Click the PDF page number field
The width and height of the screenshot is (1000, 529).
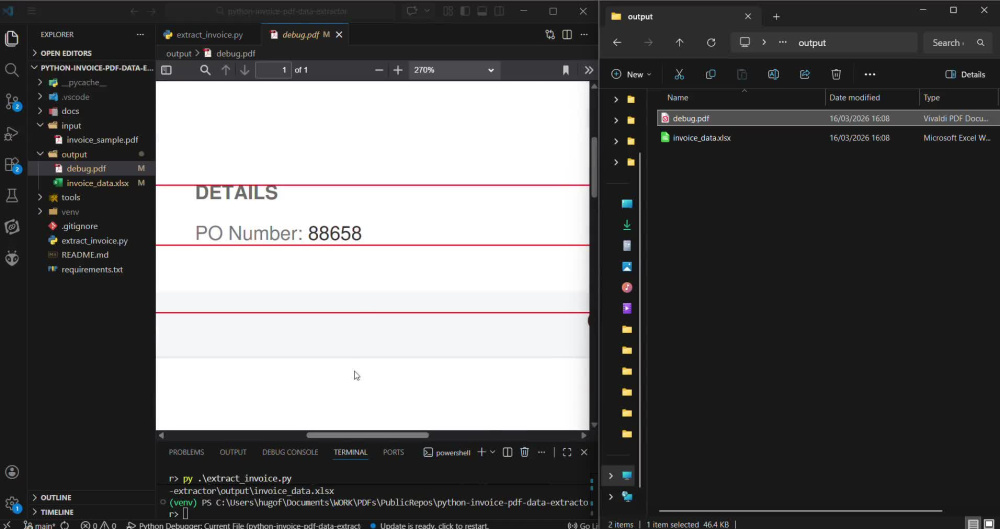coord(273,70)
